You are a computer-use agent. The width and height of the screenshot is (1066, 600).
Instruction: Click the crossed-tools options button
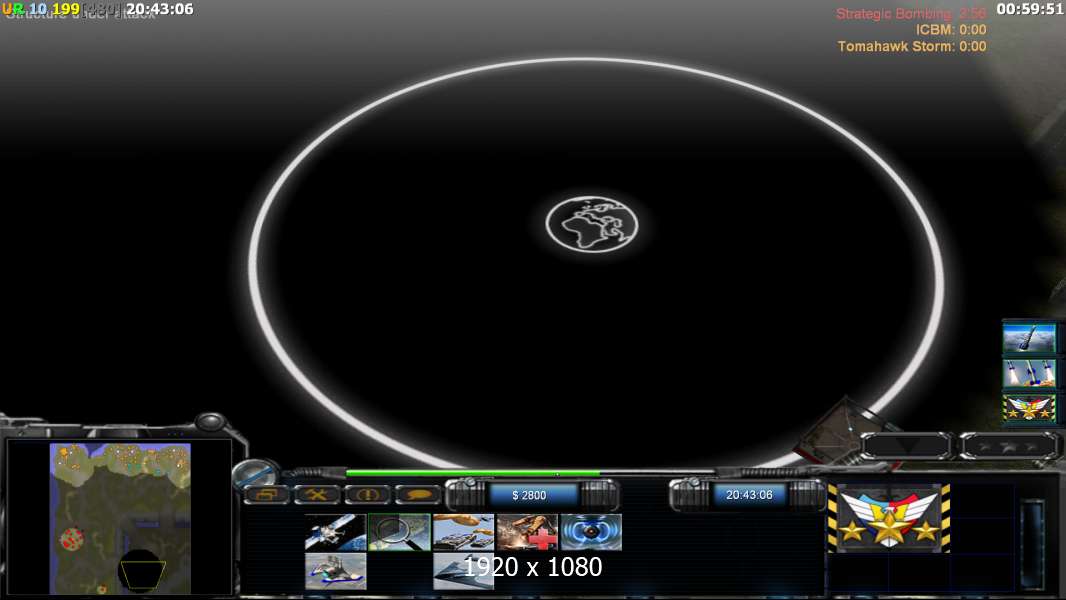pyautogui.click(x=316, y=495)
